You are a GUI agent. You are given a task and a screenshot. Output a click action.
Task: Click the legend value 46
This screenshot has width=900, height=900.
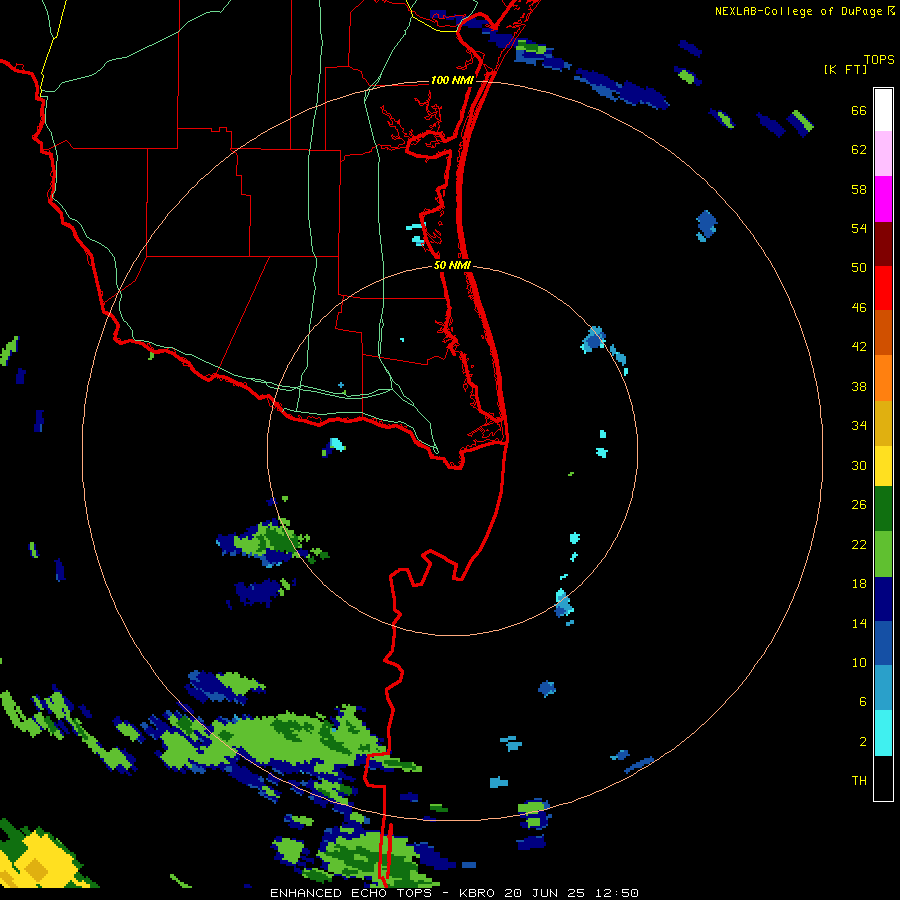[859, 308]
